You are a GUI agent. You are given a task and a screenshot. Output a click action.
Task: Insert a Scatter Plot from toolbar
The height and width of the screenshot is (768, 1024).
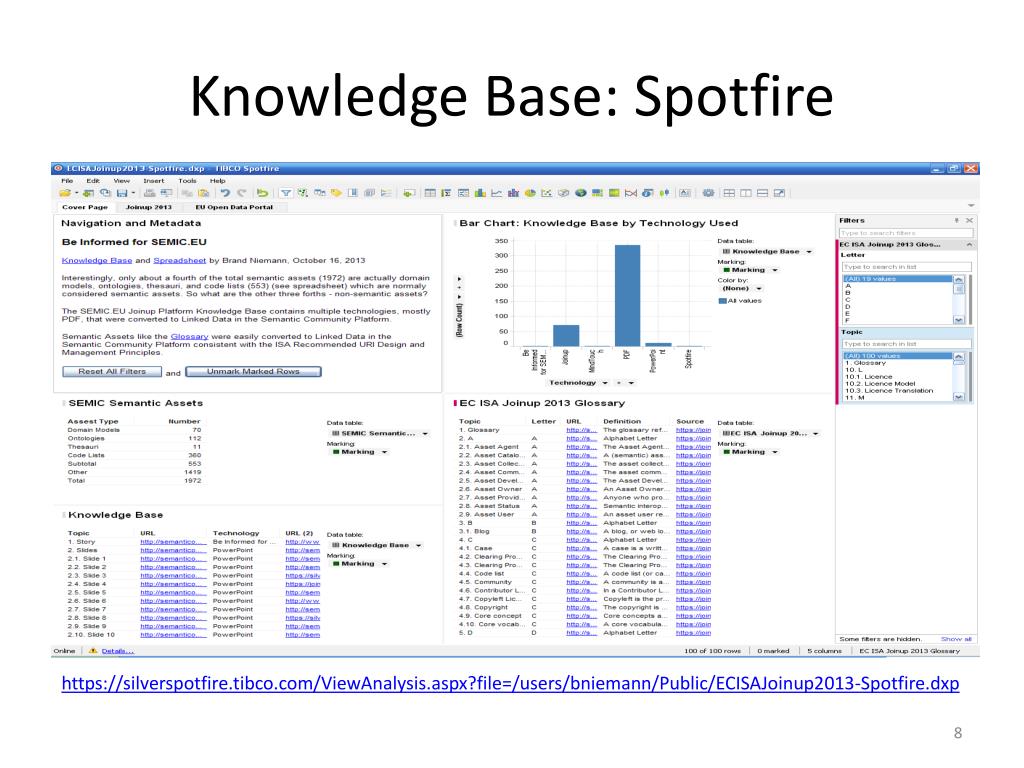547,193
